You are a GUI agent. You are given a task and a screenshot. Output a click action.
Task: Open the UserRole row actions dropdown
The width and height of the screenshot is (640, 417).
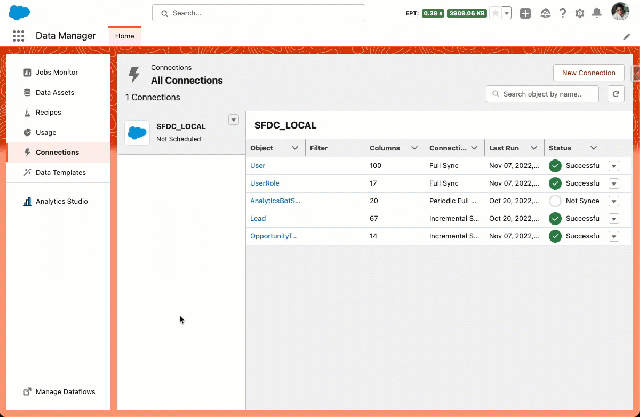[613, 183]
